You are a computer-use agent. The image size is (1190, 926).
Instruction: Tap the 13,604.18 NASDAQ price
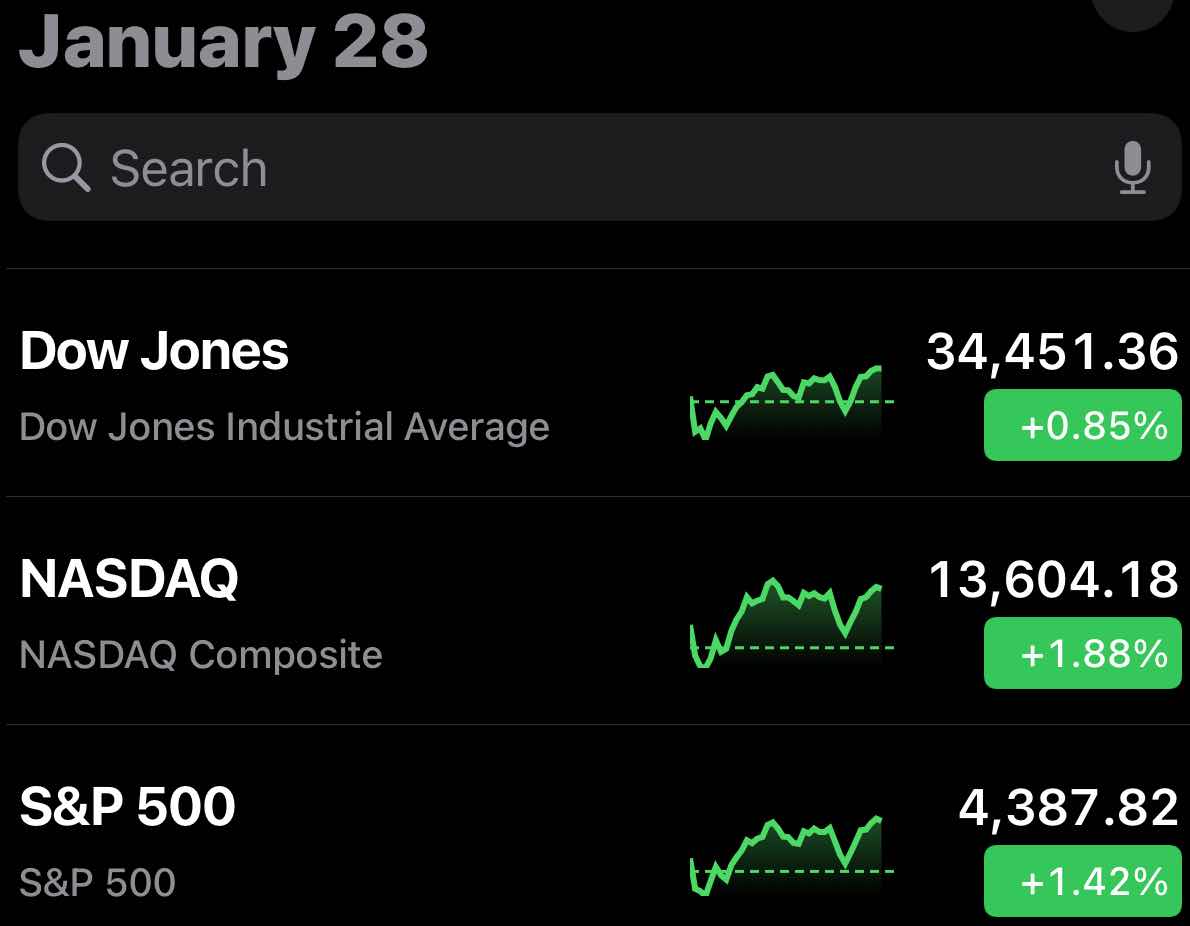tap(1053, 580)
